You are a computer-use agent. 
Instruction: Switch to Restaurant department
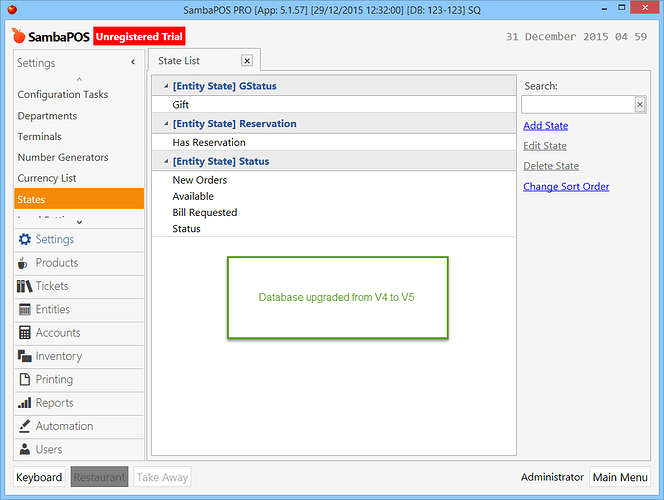(100, 477)
